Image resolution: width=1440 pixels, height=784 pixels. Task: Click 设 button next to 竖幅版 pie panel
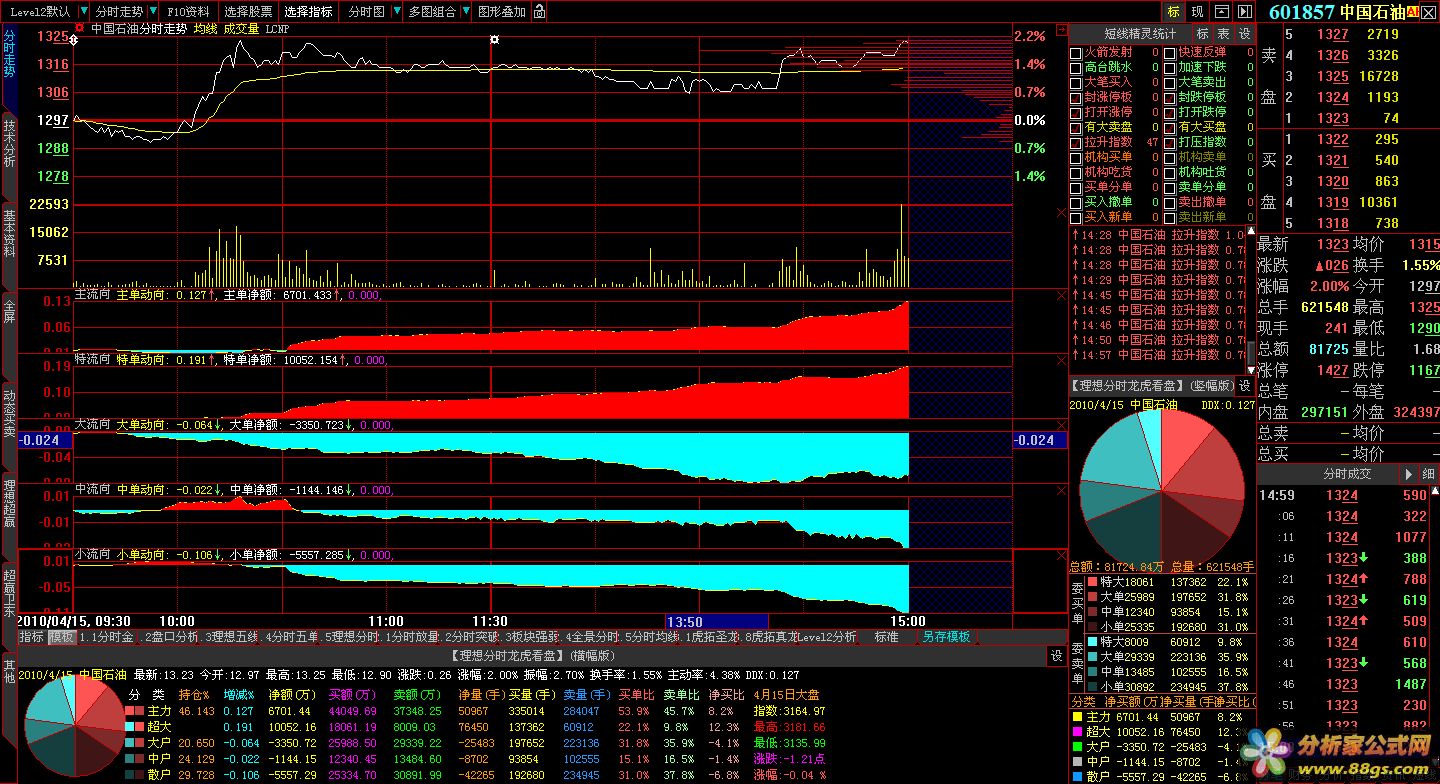1244,385
